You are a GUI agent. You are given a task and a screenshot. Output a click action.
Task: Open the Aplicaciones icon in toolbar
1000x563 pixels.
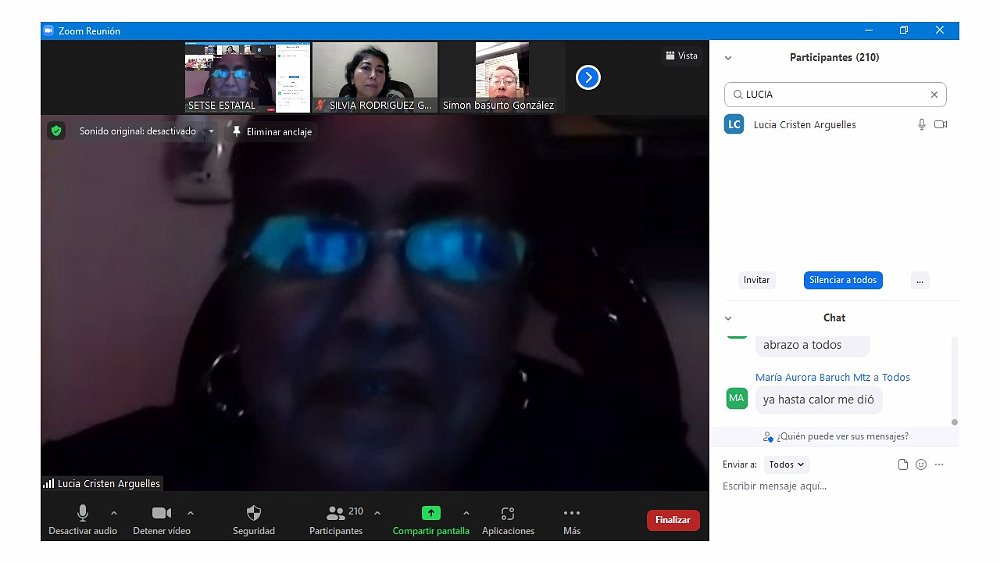[x=508, y=513]
